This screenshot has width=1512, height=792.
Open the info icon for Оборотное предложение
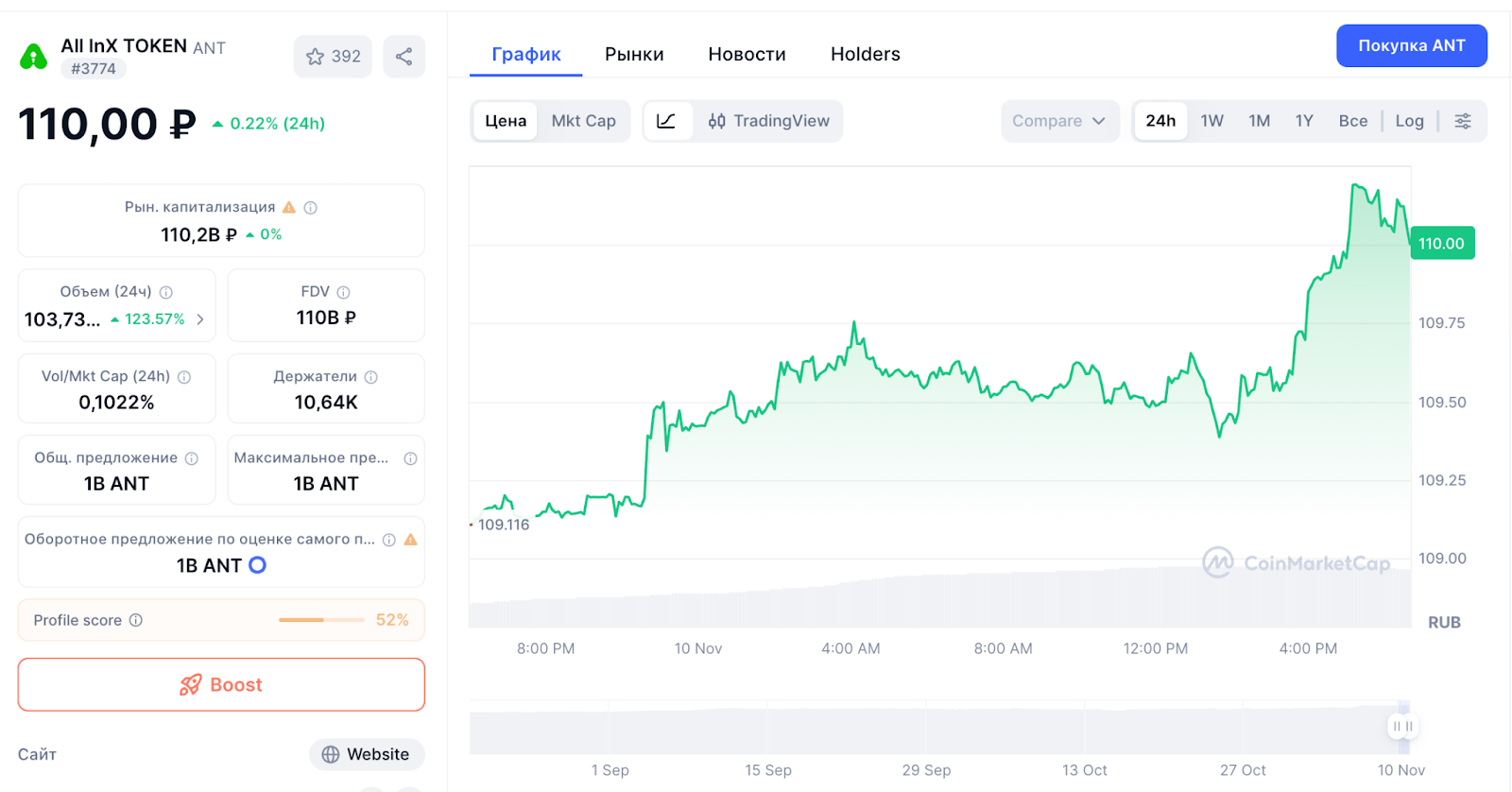(x=389, y=540)
